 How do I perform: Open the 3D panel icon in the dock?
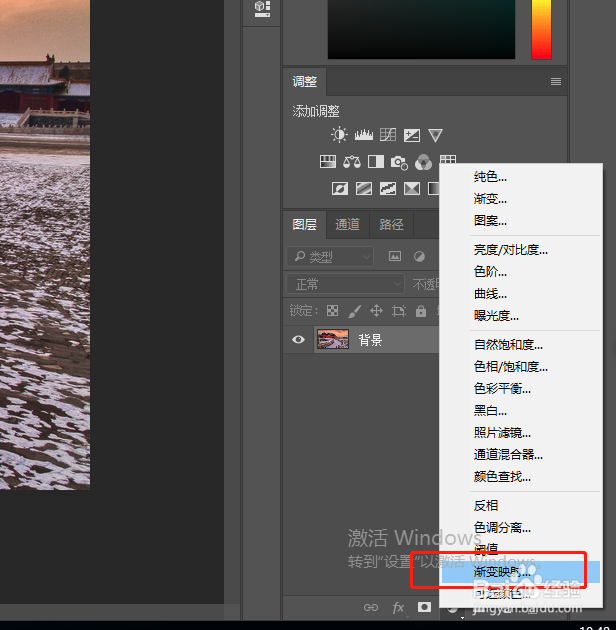pyautogui.click(x=262, y=9)
